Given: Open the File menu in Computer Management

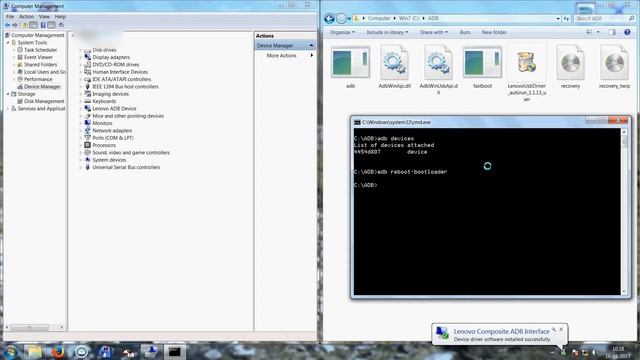Looking at the screenshot, I should click(10, 17).
